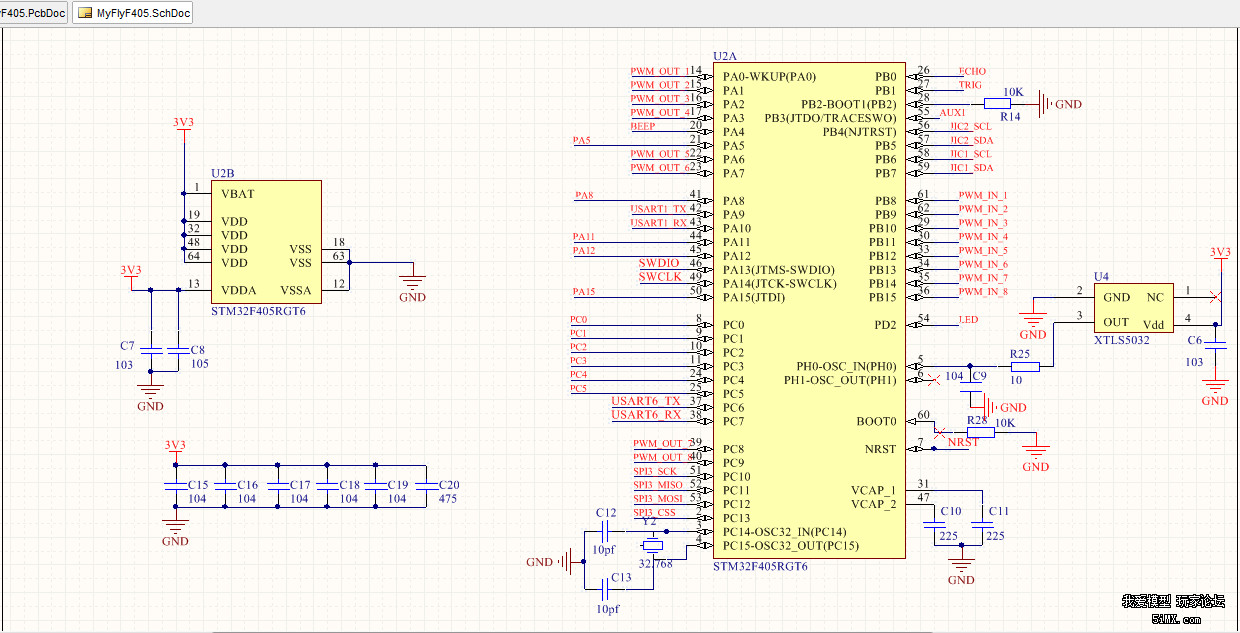
Task: Click the XTLS5032 oscillator U4 body
Action: point(1133,310)
